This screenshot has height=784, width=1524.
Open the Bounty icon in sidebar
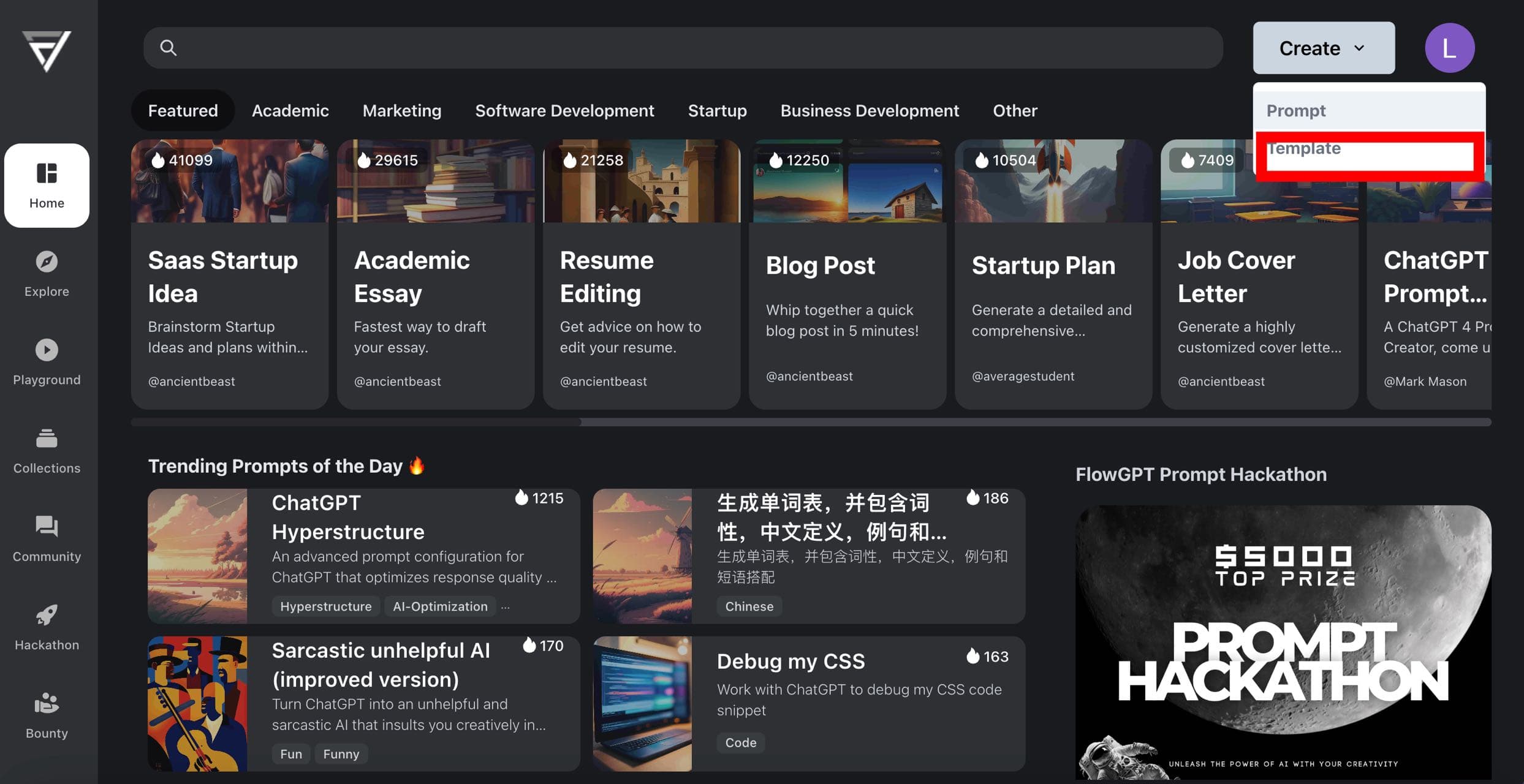pos(47,703)
